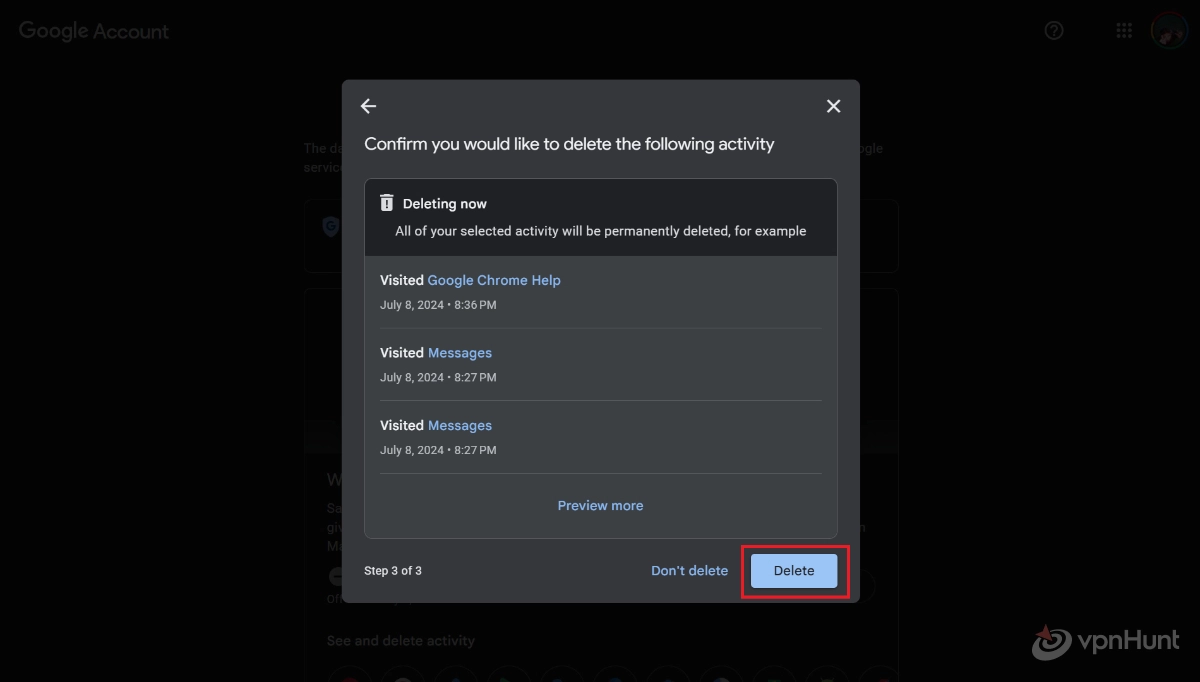1200x682 pixels.
Task: Open the upper Messages activity link
Action: point(460,353)
